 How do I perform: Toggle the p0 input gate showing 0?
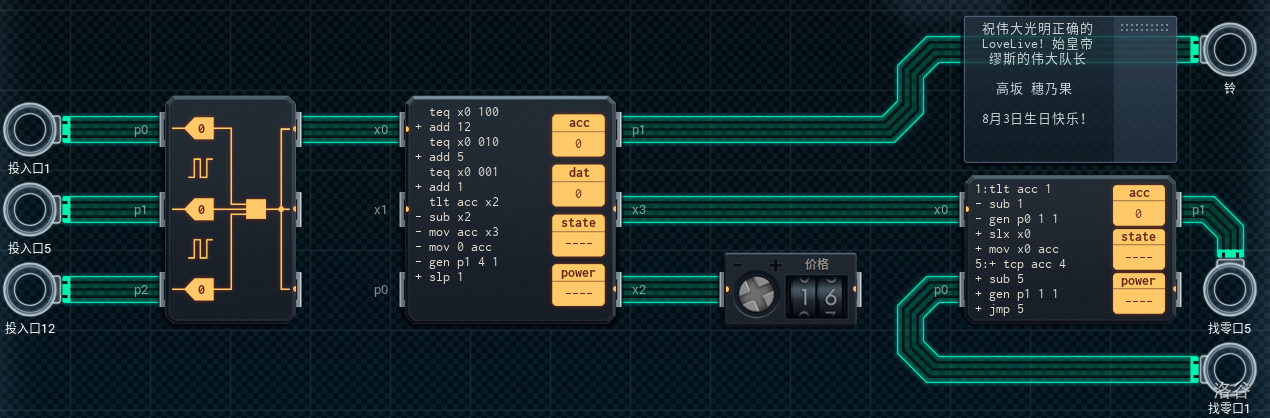point(200,129)
